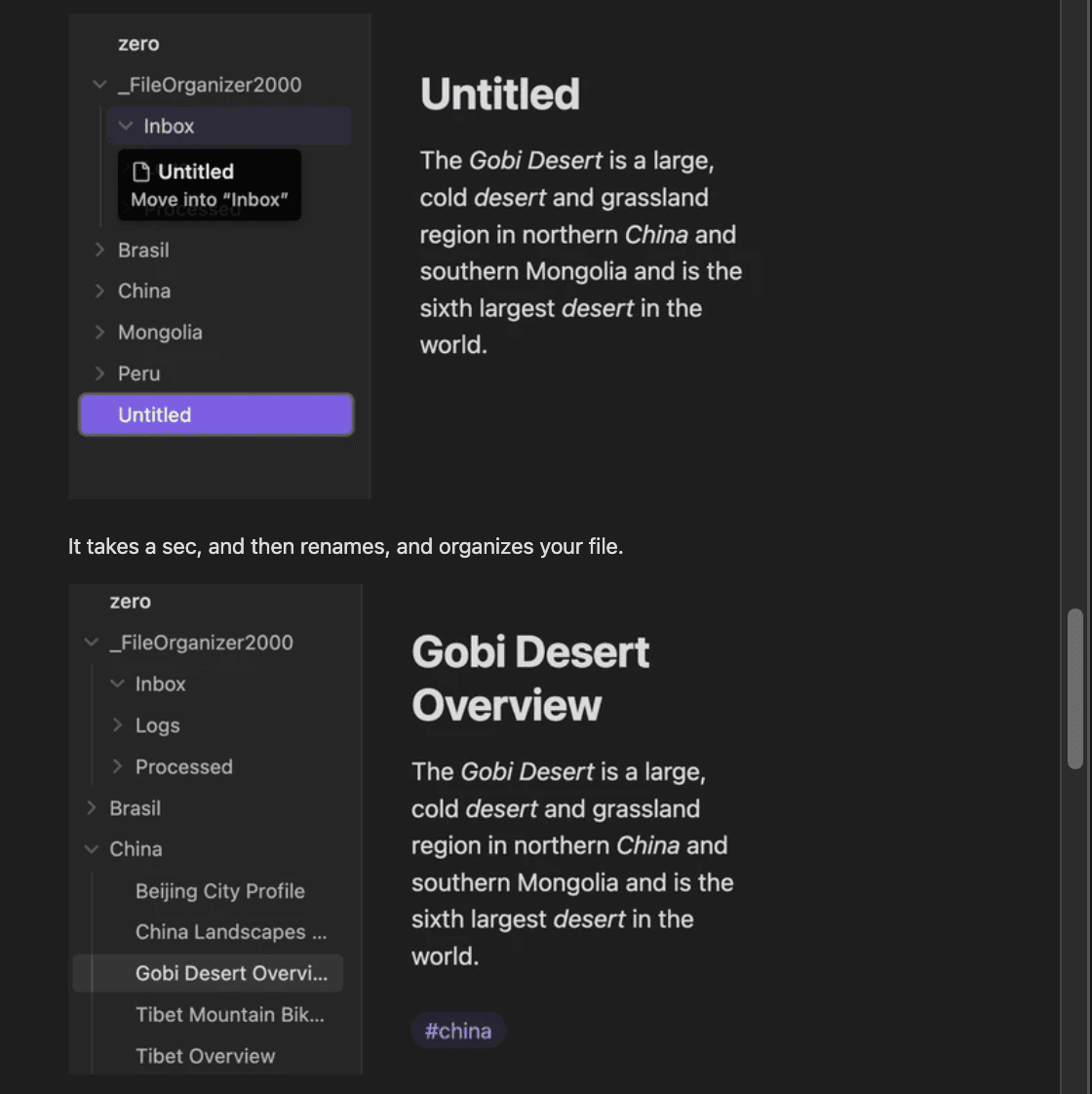This screenshot has width=1092, height=1094.
Task: Open the Beijing City Profile note
Action: [219, 890]
